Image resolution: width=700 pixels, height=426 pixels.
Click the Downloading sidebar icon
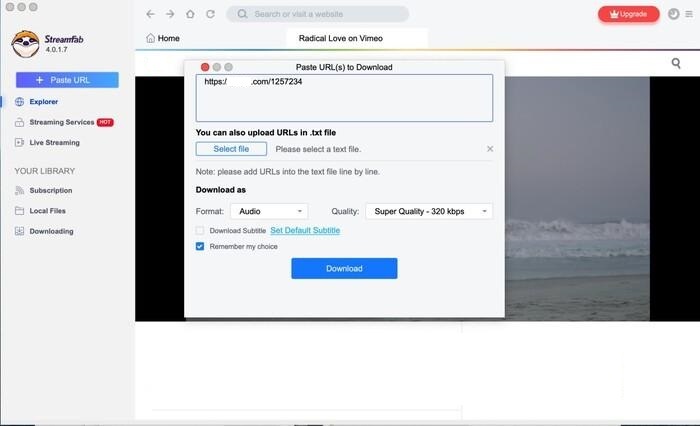[19, 231]
